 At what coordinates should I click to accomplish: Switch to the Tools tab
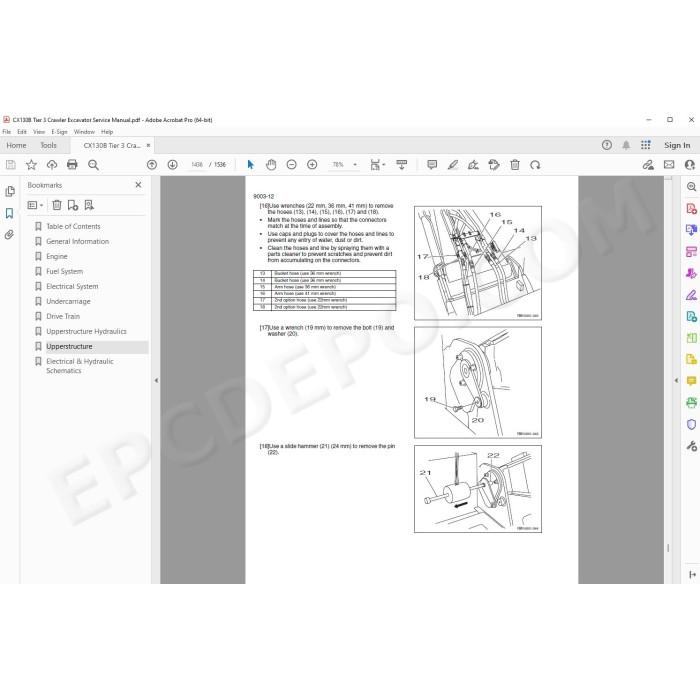[x=48, y=146]
